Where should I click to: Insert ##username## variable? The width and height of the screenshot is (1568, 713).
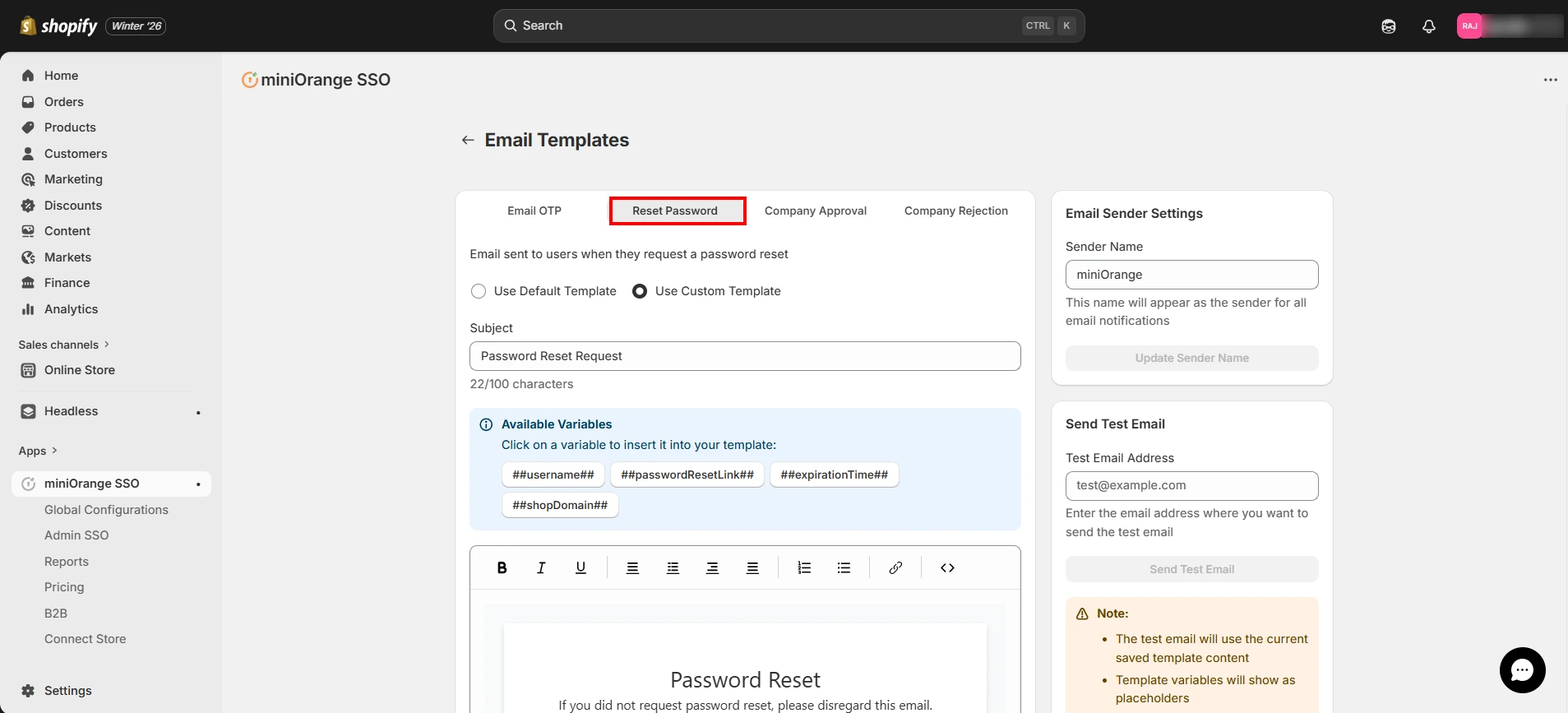(x=553, y=475)
